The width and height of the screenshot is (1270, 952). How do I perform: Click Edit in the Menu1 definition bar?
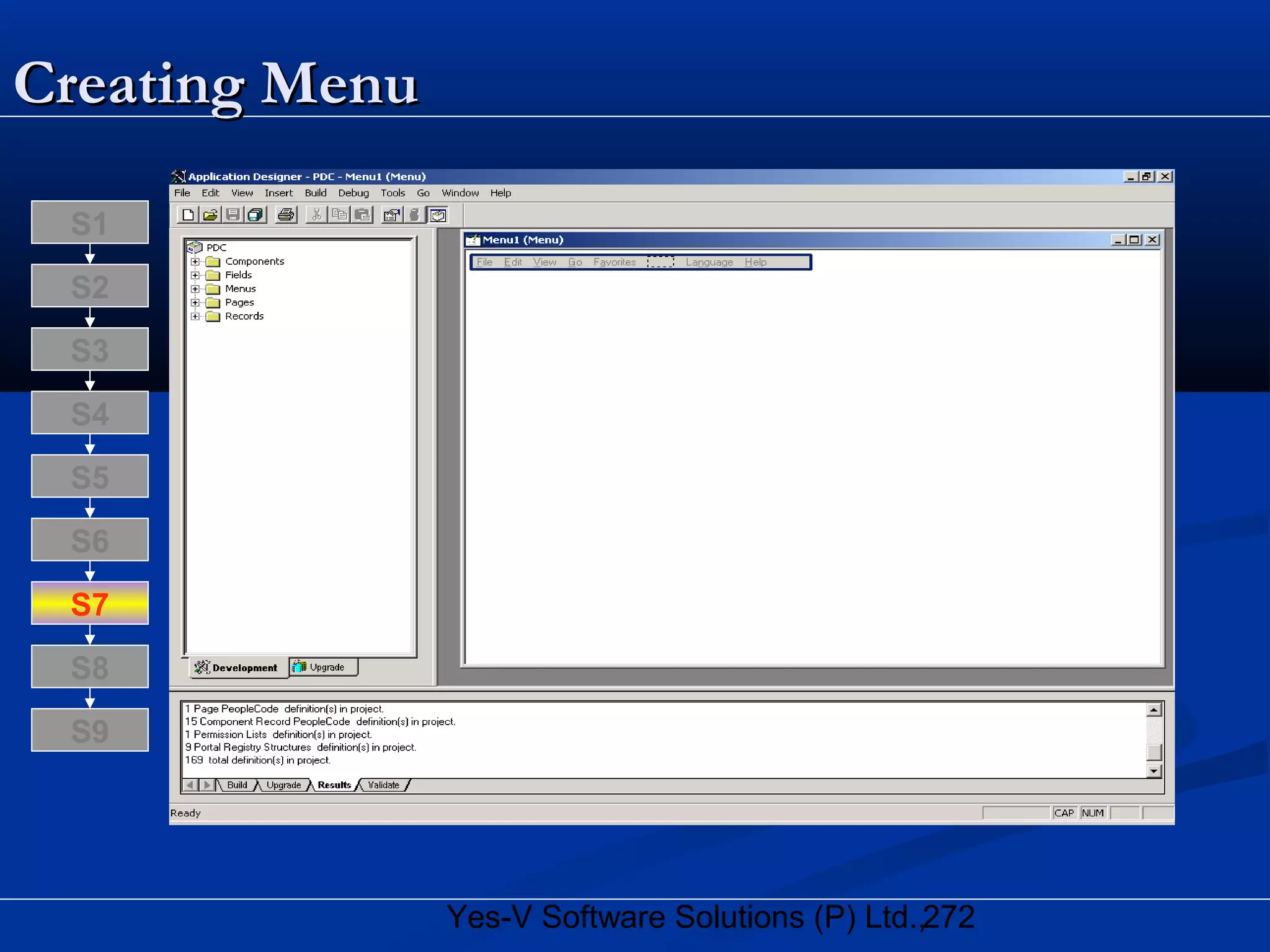(x=513, y=262)
